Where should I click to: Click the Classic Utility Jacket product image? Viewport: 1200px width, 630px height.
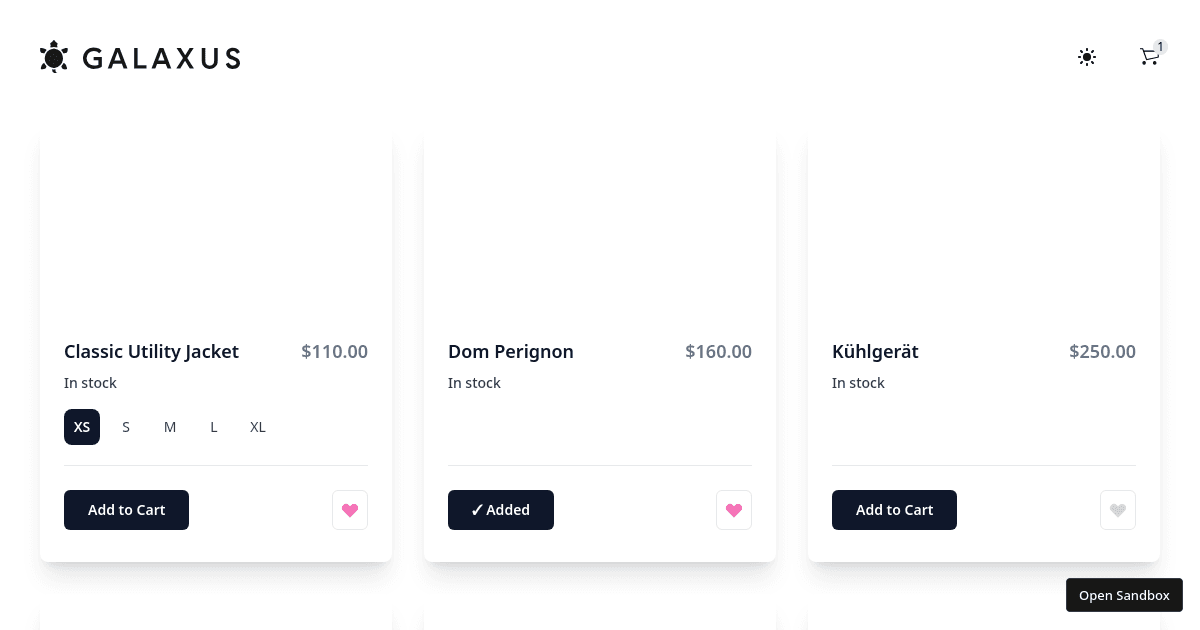(x=216, y=225)
